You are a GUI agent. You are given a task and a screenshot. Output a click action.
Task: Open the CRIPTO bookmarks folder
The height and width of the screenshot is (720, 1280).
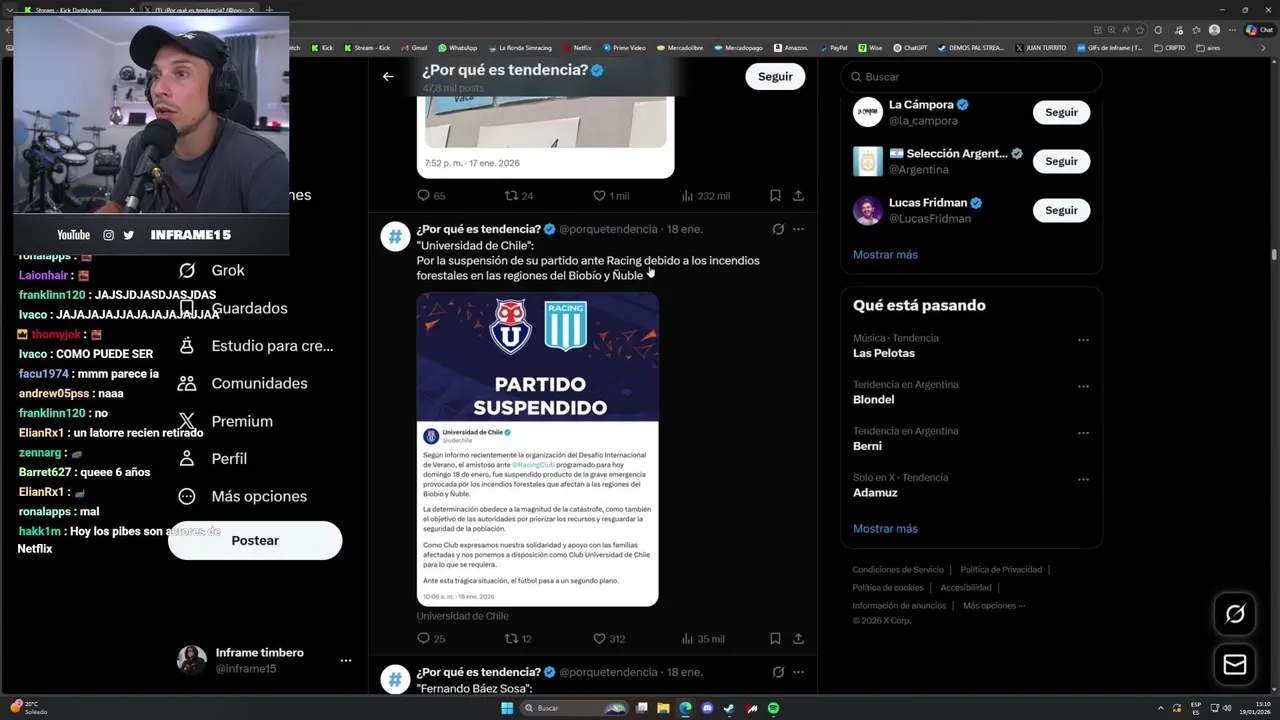tap(1170, 47)
